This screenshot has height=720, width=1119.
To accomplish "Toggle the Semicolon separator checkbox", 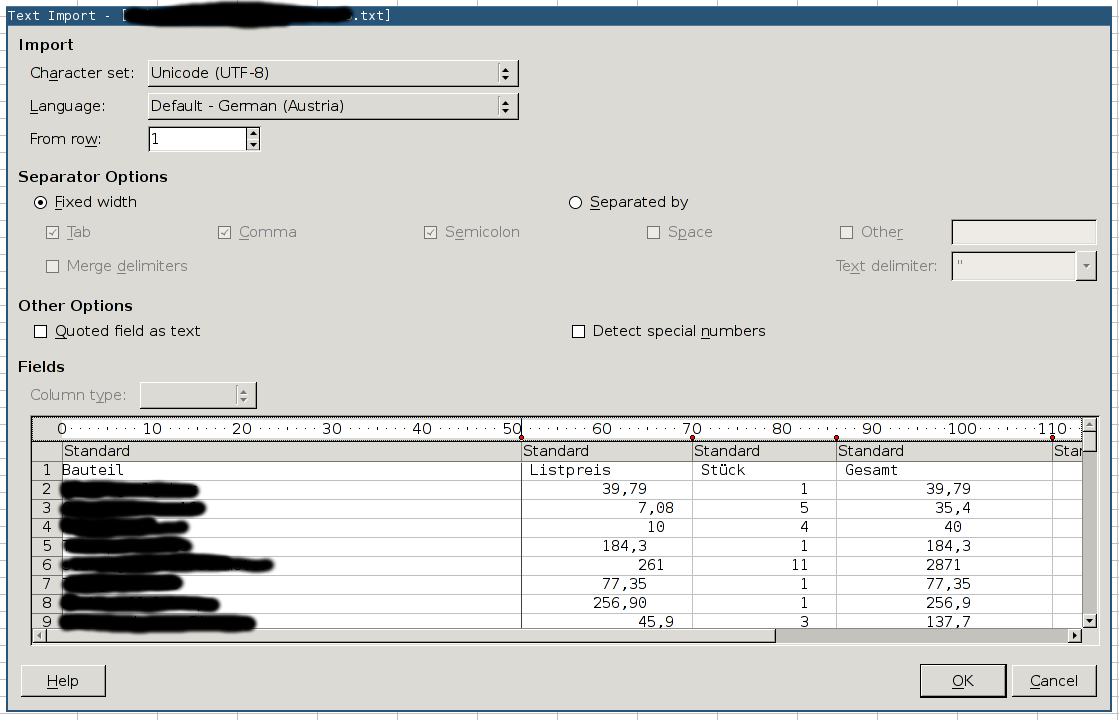I will (430, 233).
